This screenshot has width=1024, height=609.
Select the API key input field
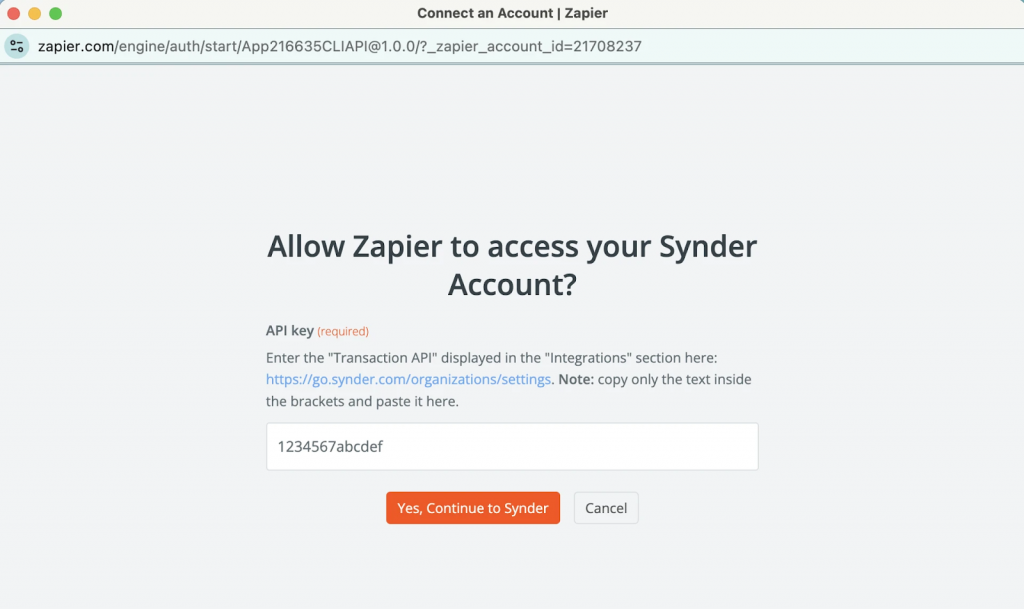[x=511, y=446]
